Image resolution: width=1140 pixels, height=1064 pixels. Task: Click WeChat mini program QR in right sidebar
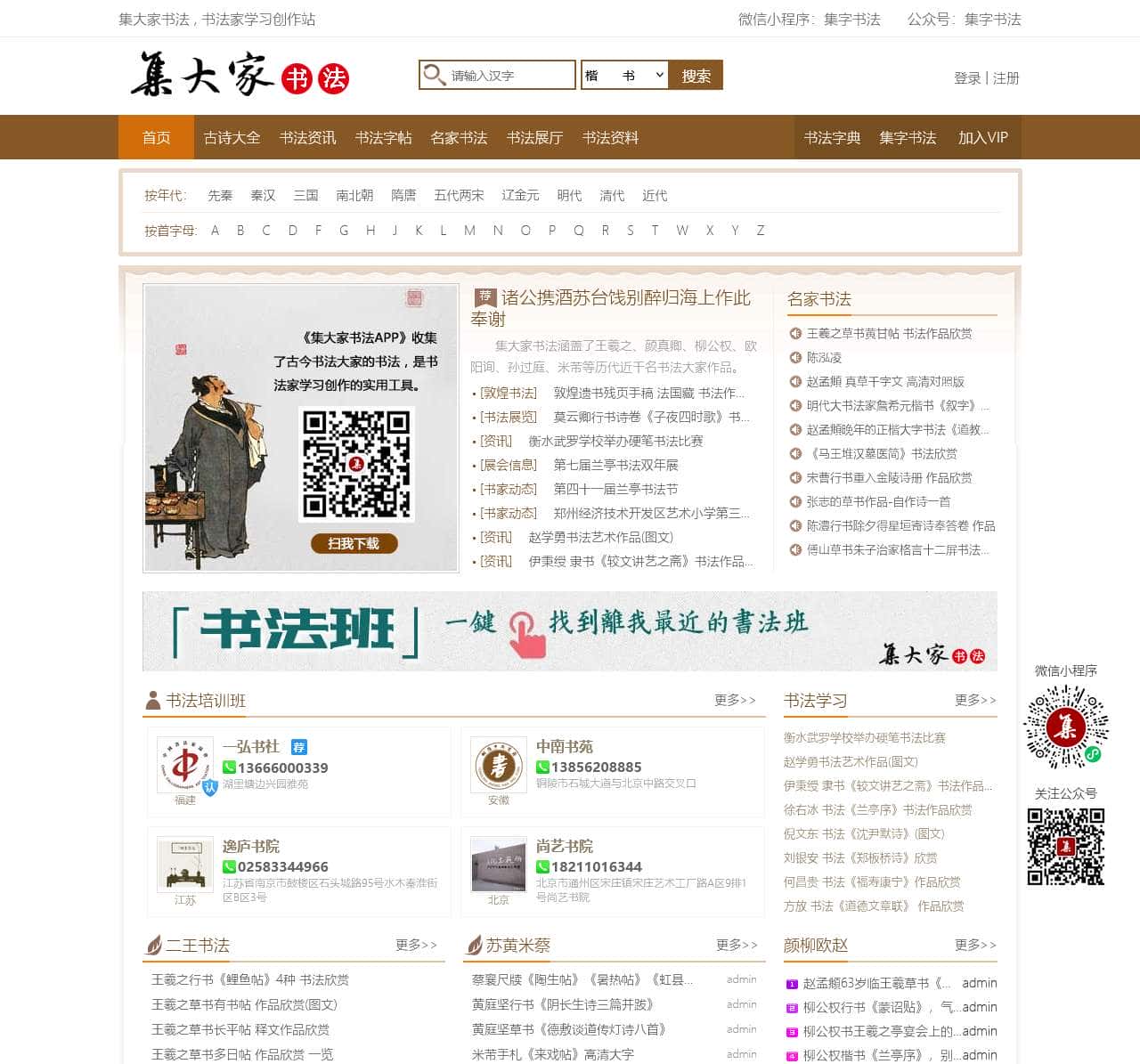(x=1066, y=727)
